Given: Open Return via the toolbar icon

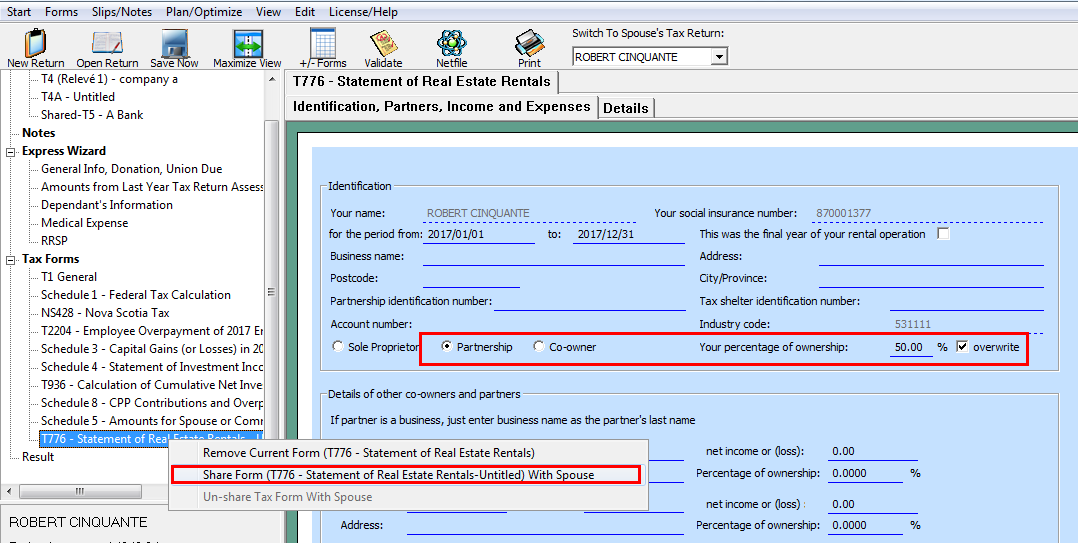Looking at the screenshot, I should (x=107, y=43).
